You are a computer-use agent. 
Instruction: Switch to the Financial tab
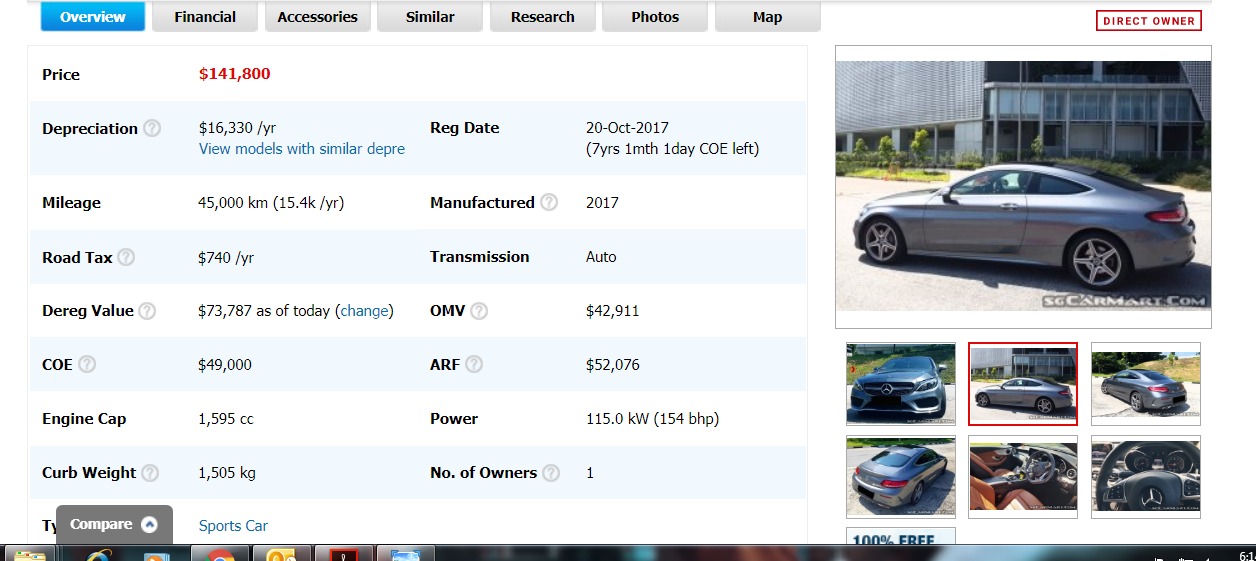pyautogui.click(x=205, y=17)
